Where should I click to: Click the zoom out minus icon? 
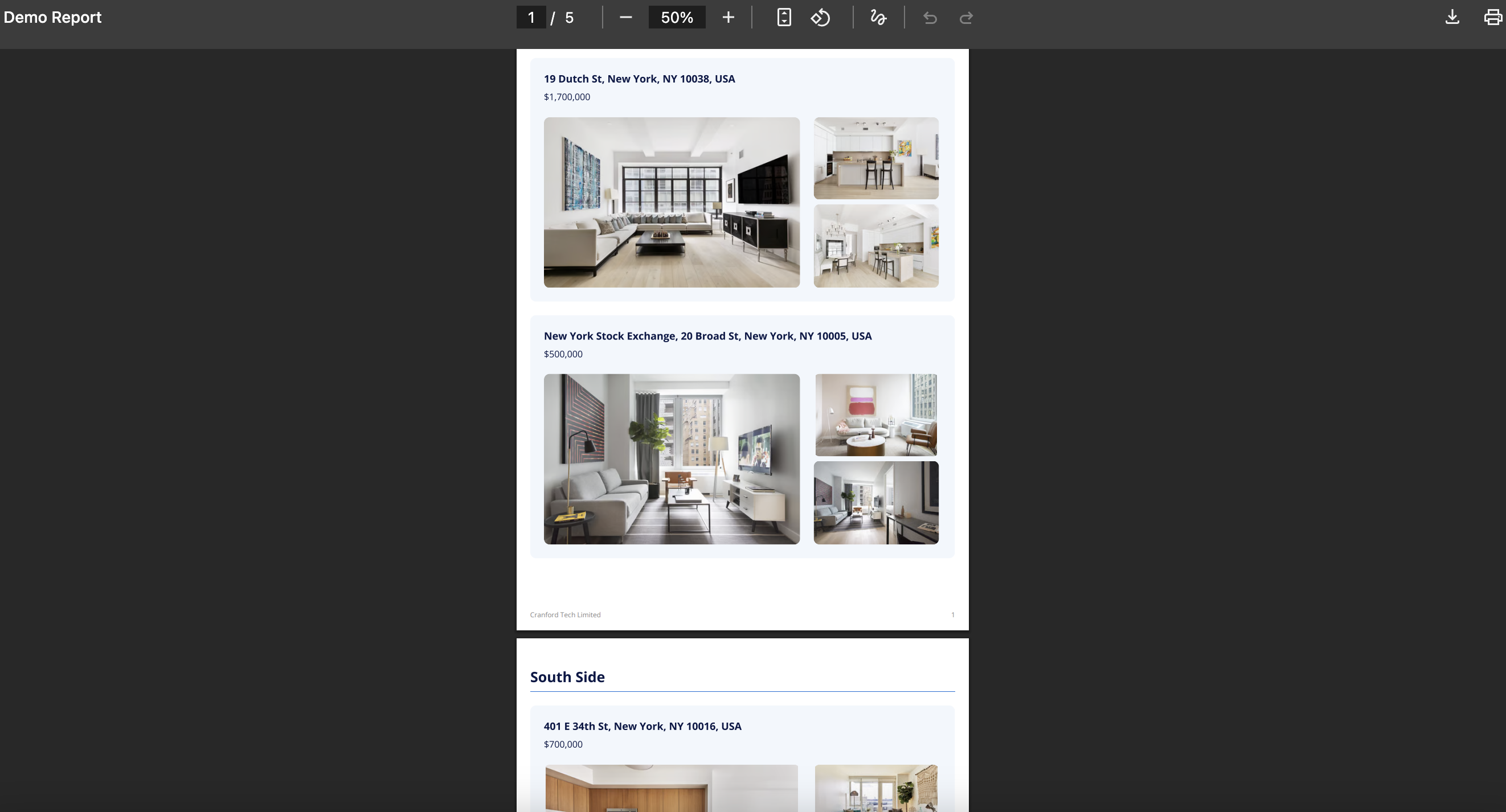(x=625, y=18)
